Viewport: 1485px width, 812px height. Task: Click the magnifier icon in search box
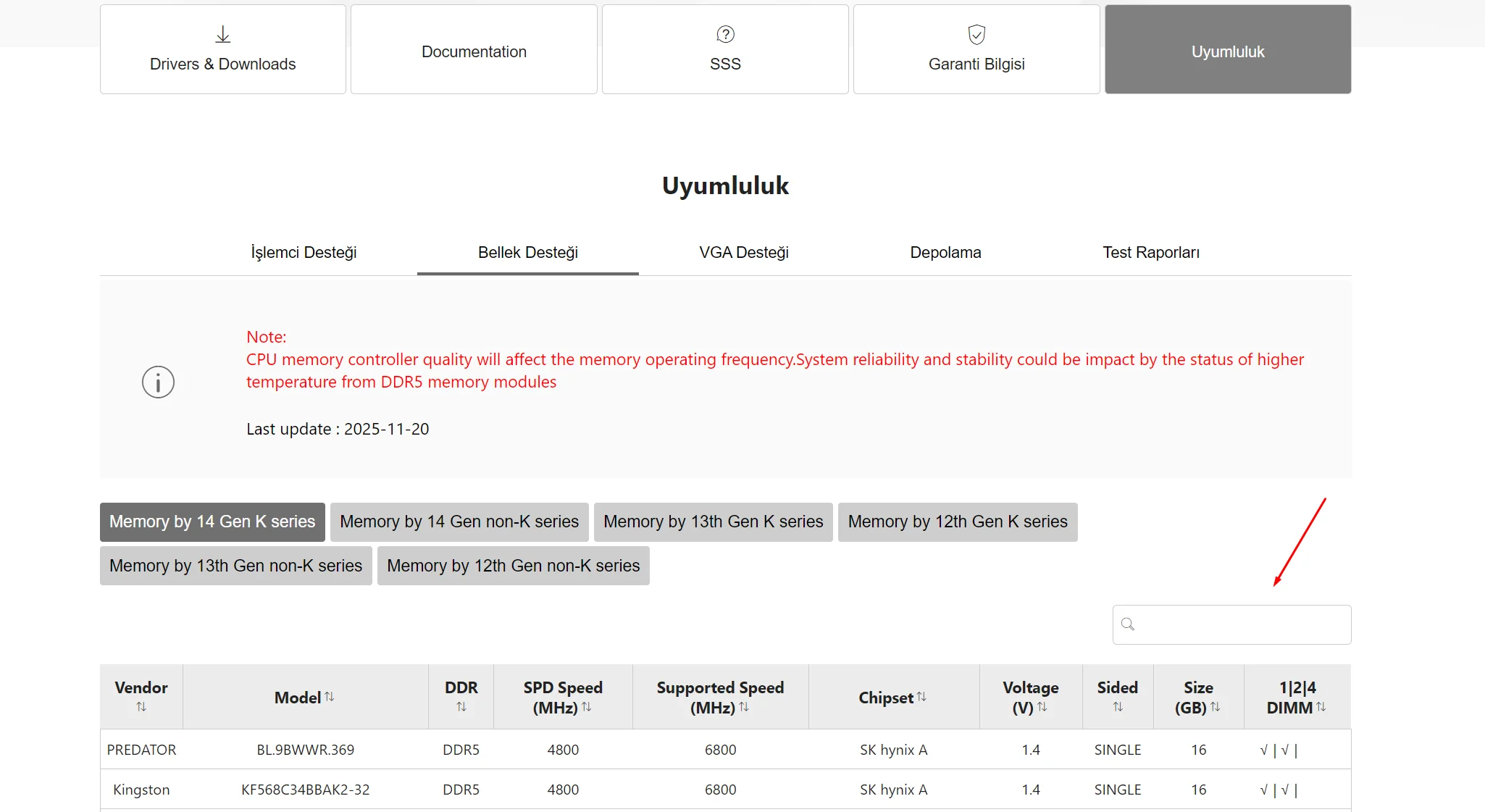[1128, 624]
